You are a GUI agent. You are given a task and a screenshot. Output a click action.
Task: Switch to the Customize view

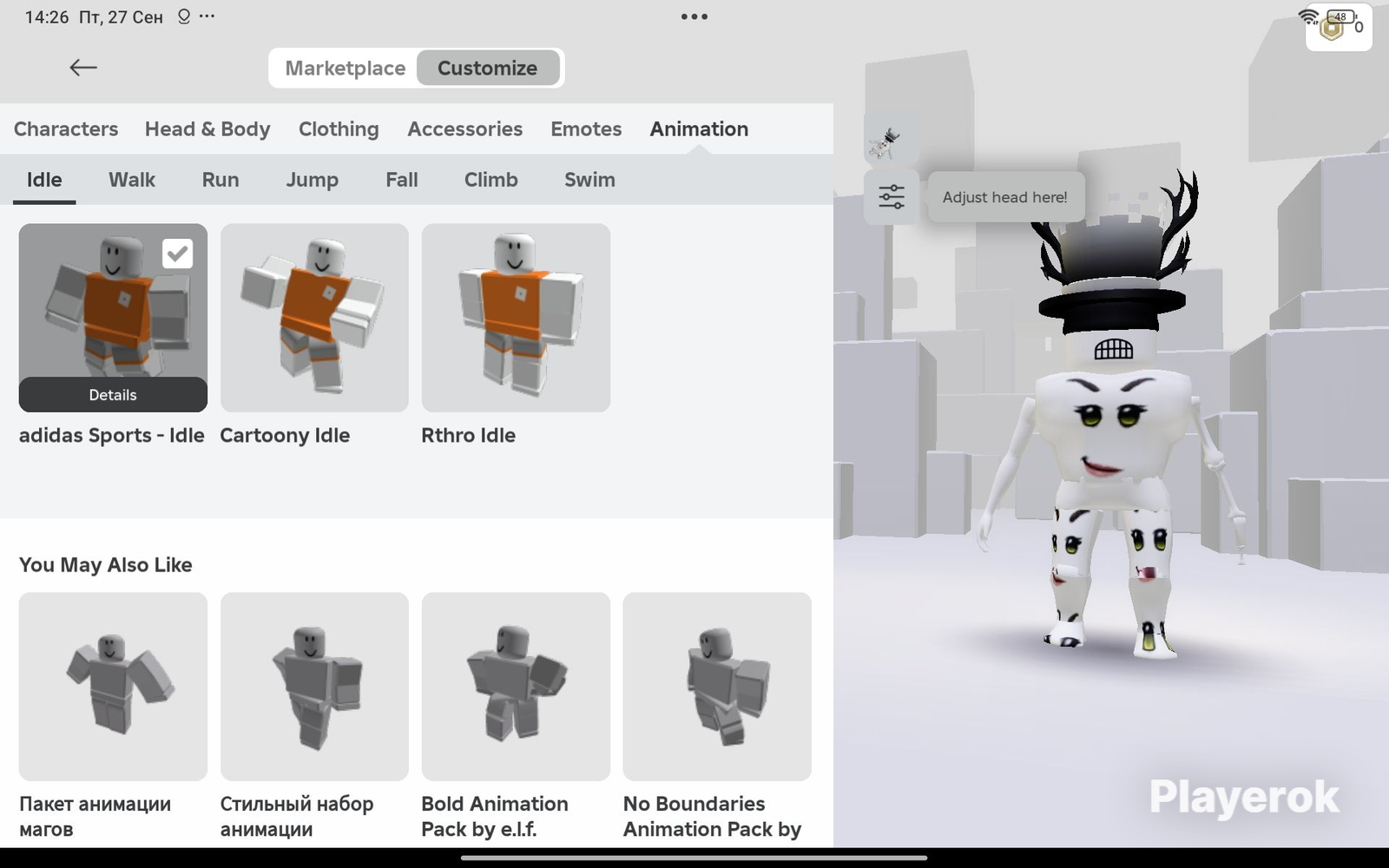coord(488,68)
